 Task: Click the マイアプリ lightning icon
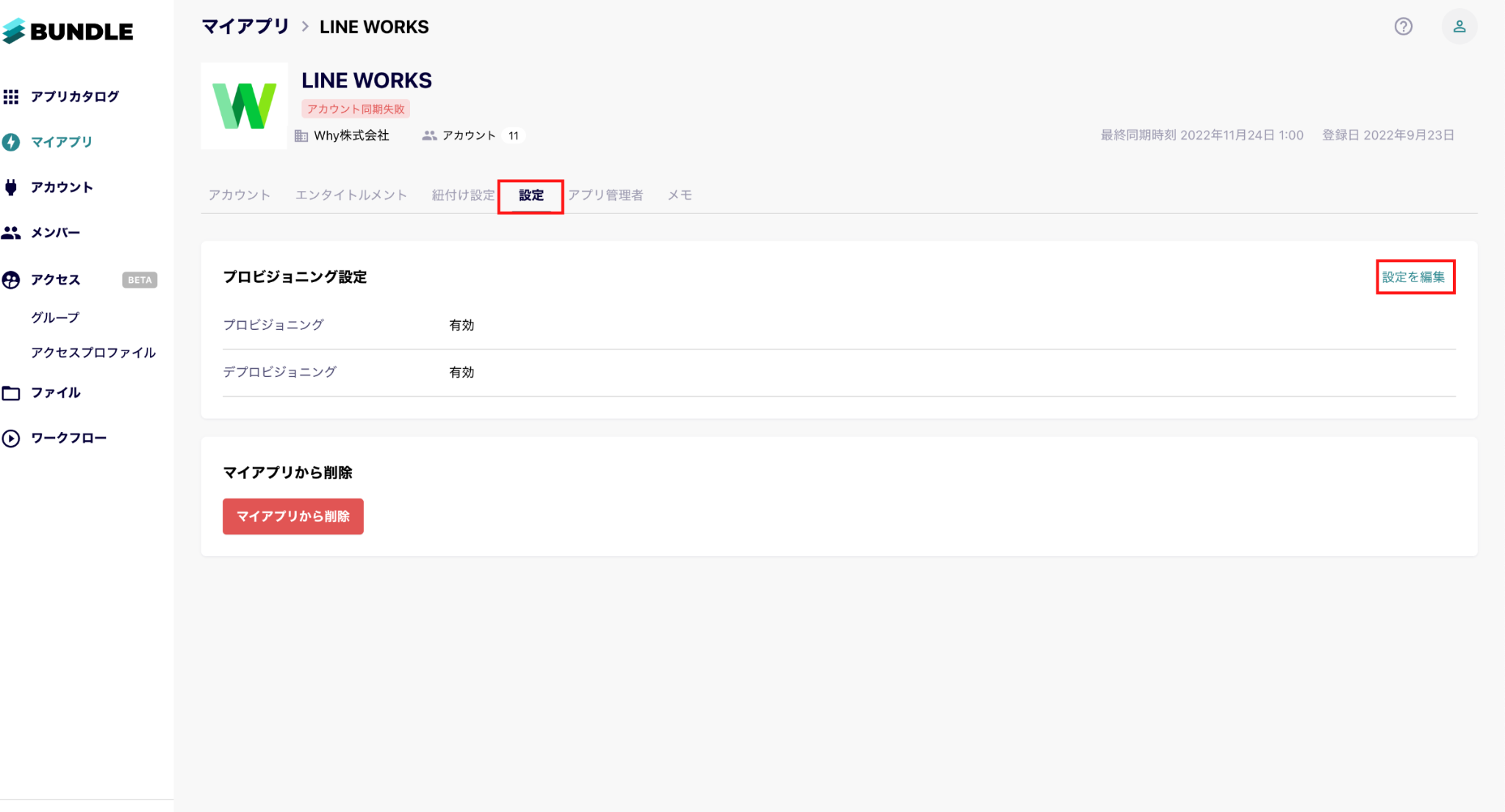[11, 142]
